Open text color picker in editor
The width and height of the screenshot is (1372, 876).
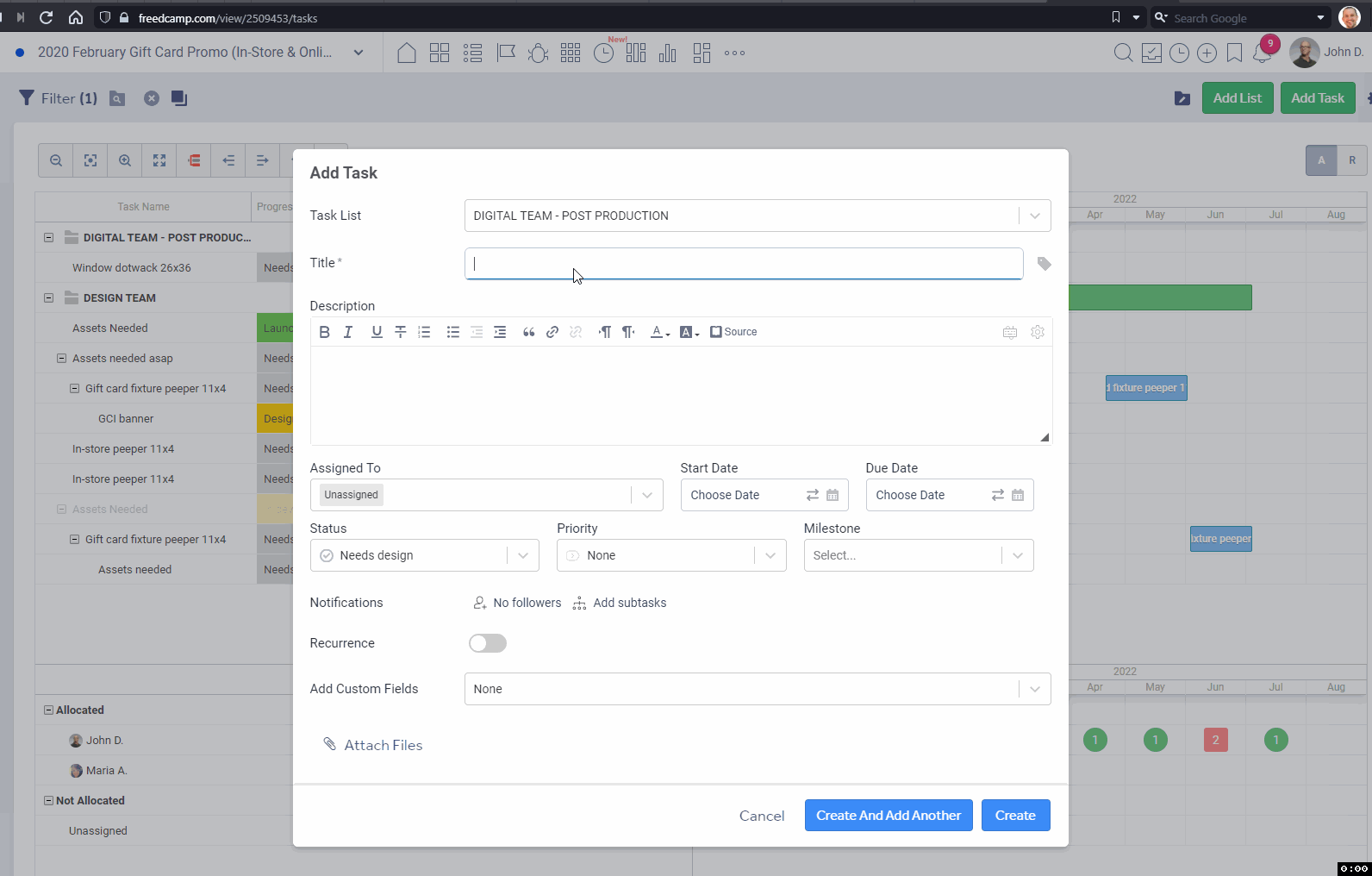tap(659, 332)
